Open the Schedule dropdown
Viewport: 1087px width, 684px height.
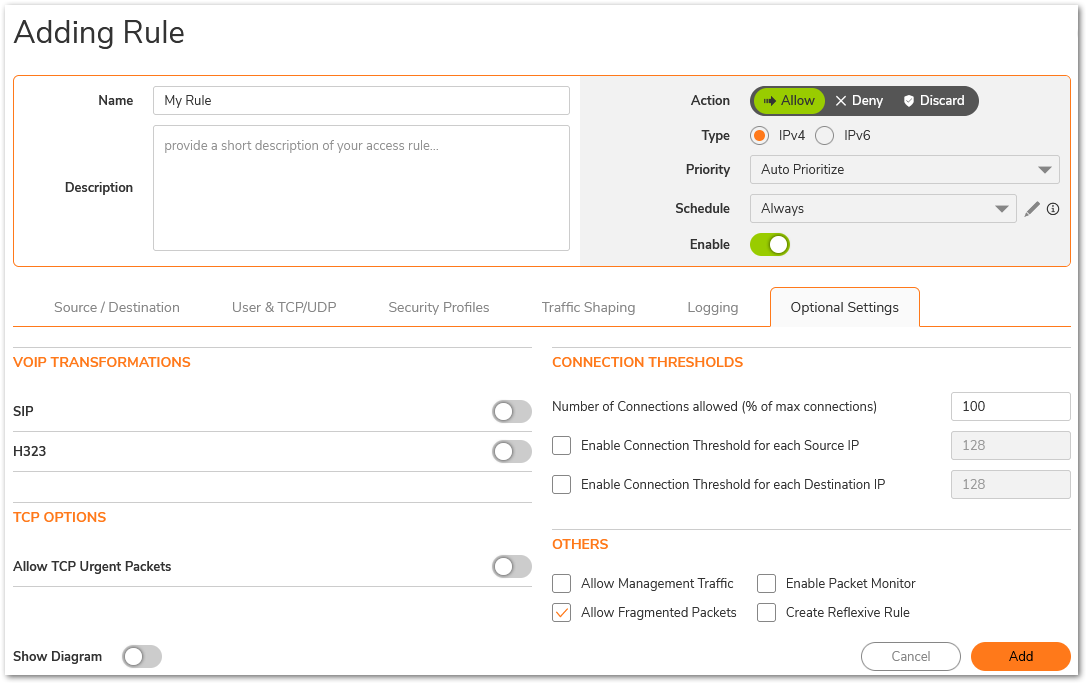point(882,209)
